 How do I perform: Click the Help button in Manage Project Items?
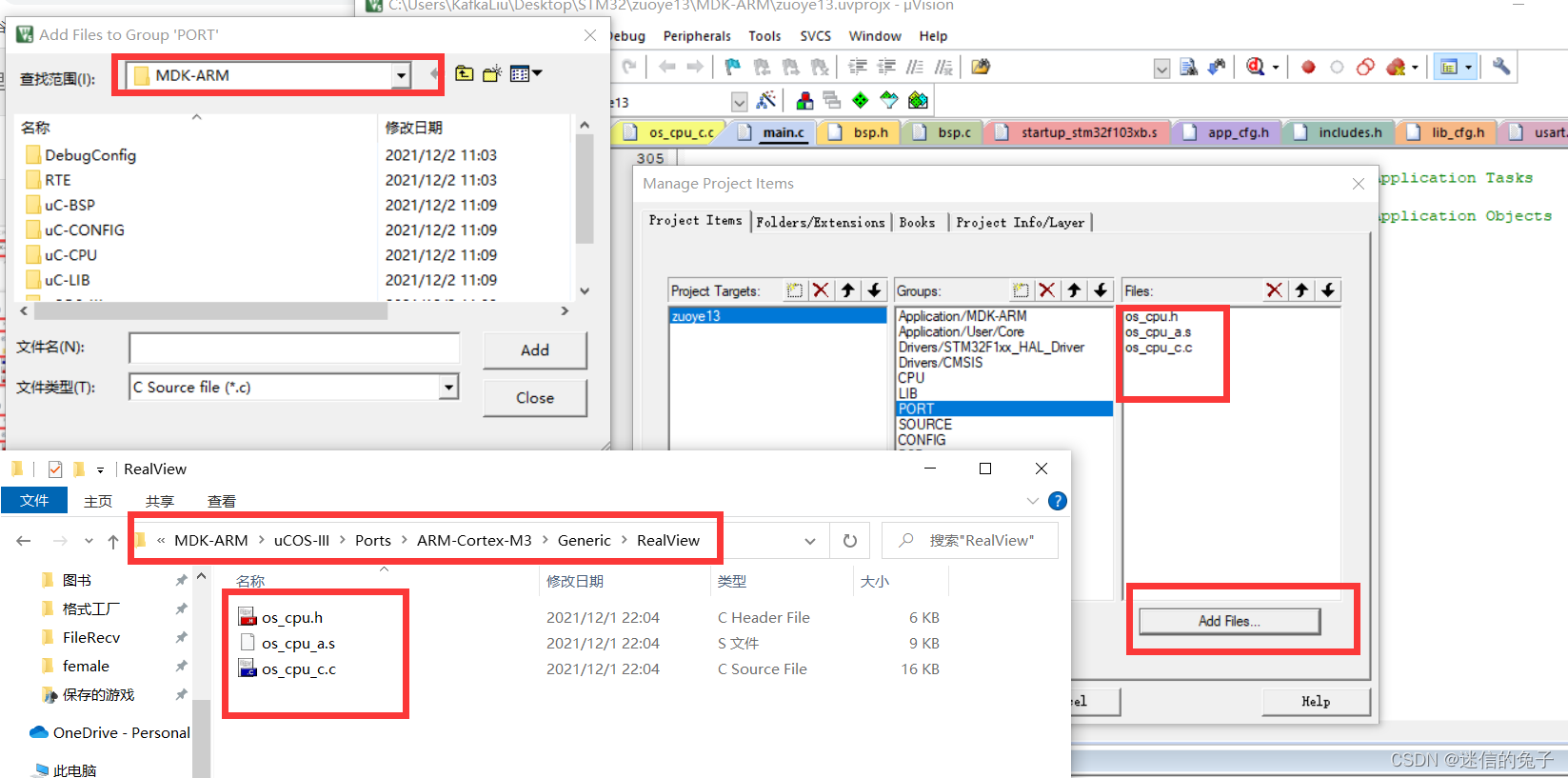pyautogui.click(x=1316, y=702)
